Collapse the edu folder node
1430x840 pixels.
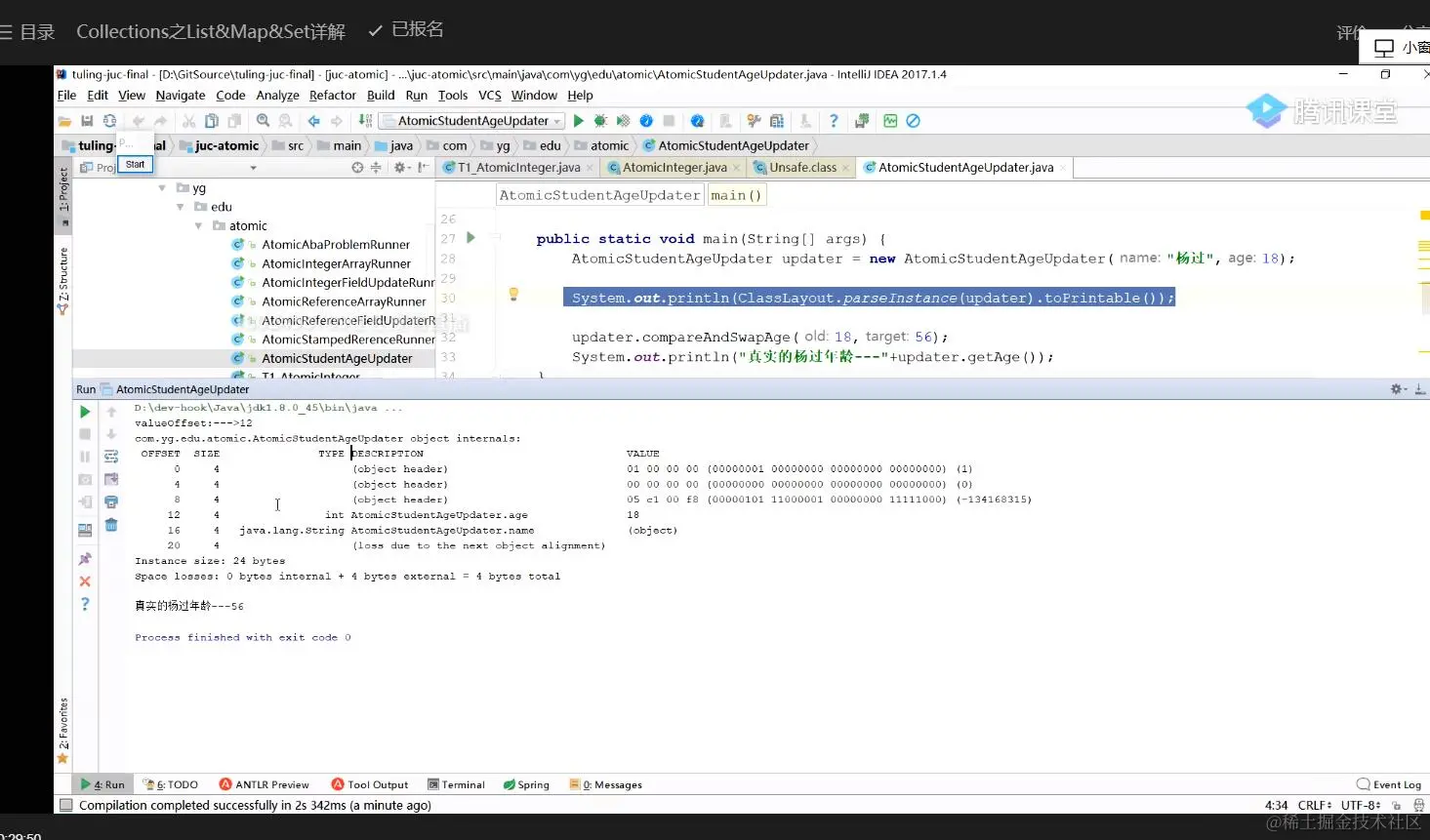coord(181,207)
